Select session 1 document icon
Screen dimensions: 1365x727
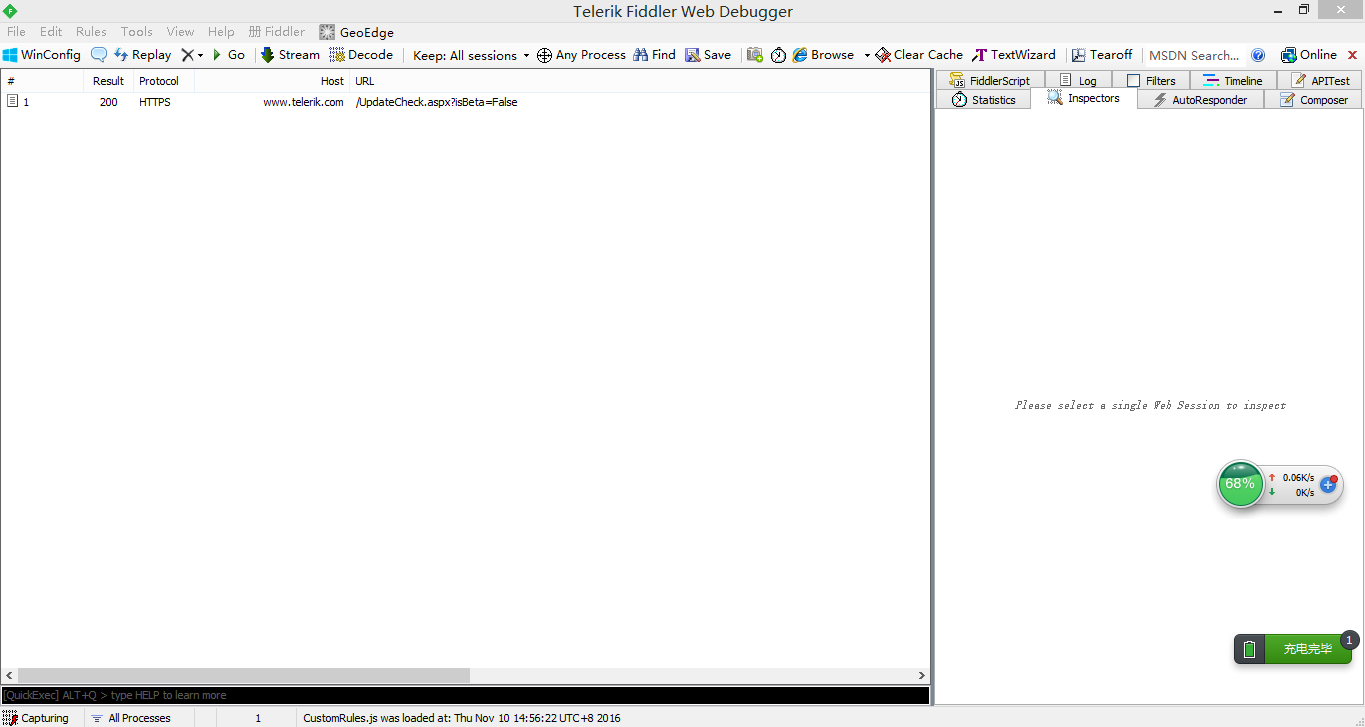12,102
